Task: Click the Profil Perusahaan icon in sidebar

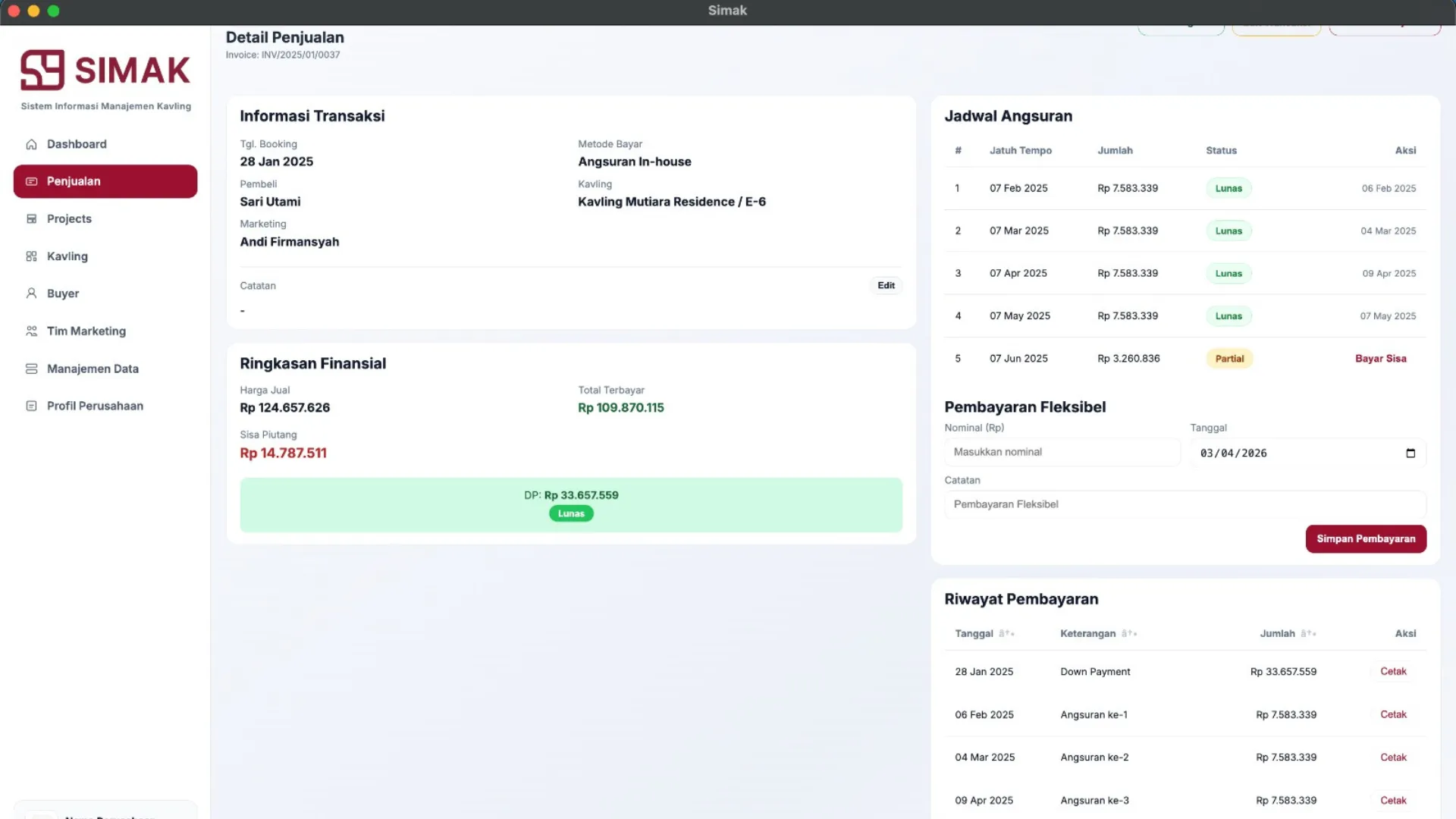Action: (31, 406)
